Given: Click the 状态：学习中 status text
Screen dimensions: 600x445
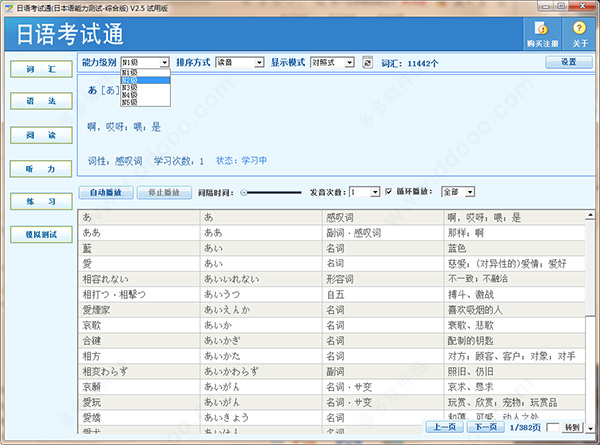Looking at the screenshot, I should [241, 160].
